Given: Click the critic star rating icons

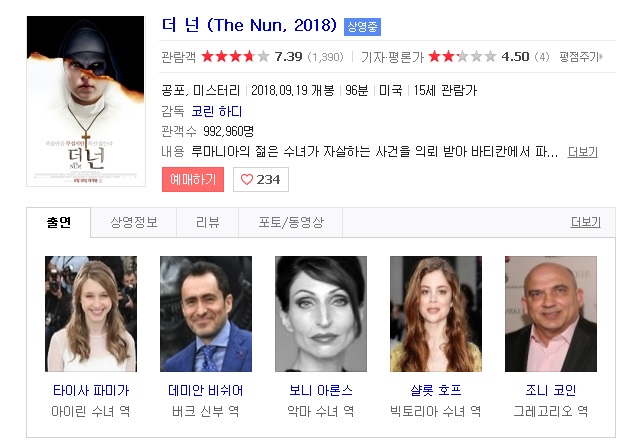Looking at the screenshot, I should pos(462,56).
